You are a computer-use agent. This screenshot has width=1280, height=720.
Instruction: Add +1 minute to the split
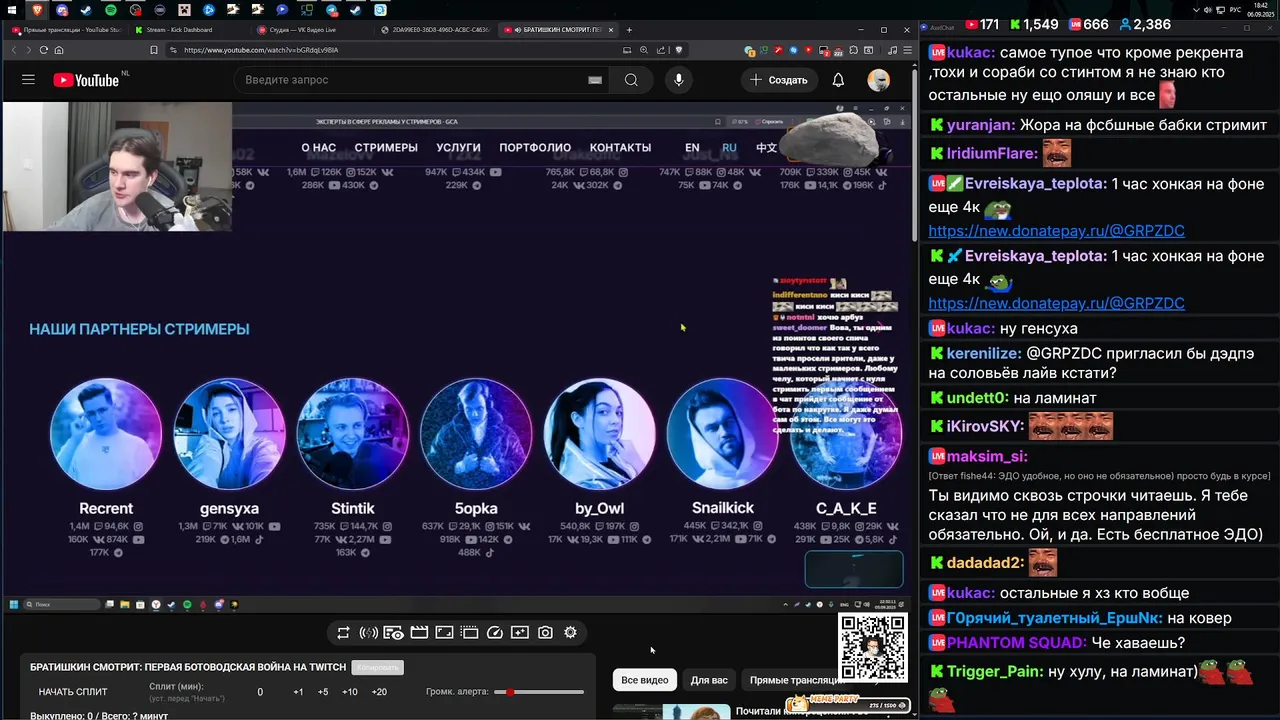(x=298, y=692)
